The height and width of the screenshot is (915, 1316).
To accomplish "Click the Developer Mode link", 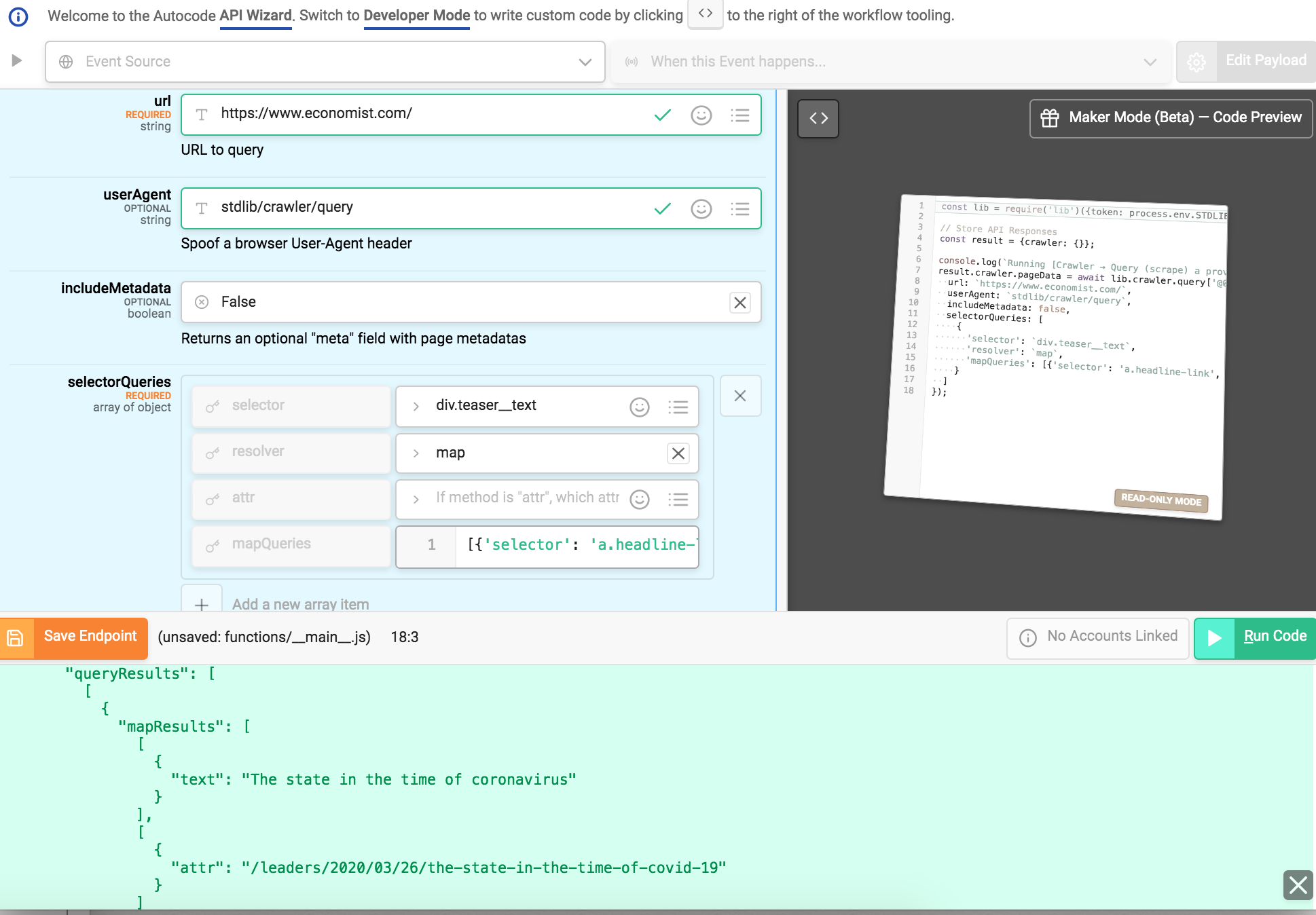I will pos(417,16).
